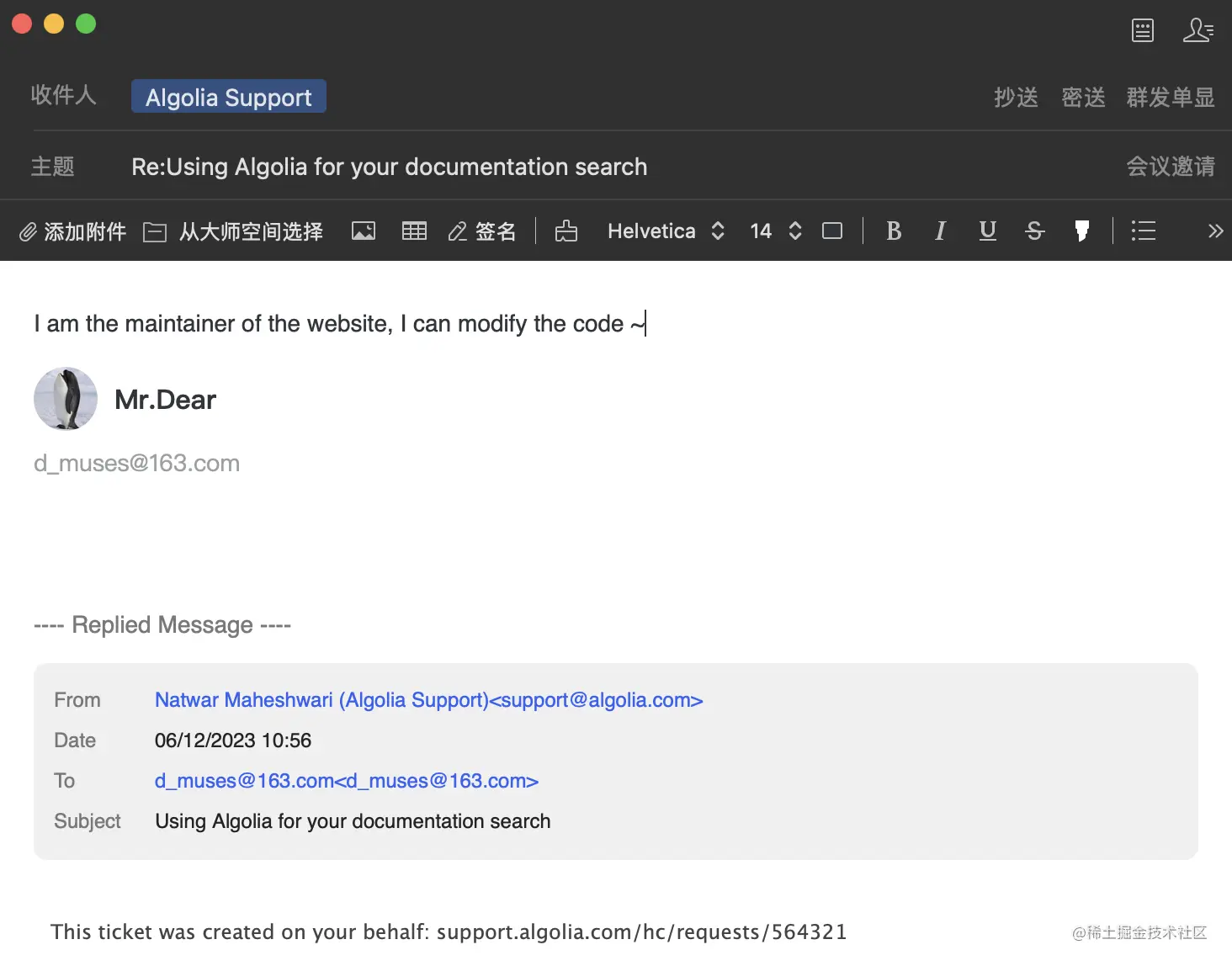Viewport: 1232px width, 966px height.
Task: Click the 收件人 recipient label
Action: [x=64, y=95]
